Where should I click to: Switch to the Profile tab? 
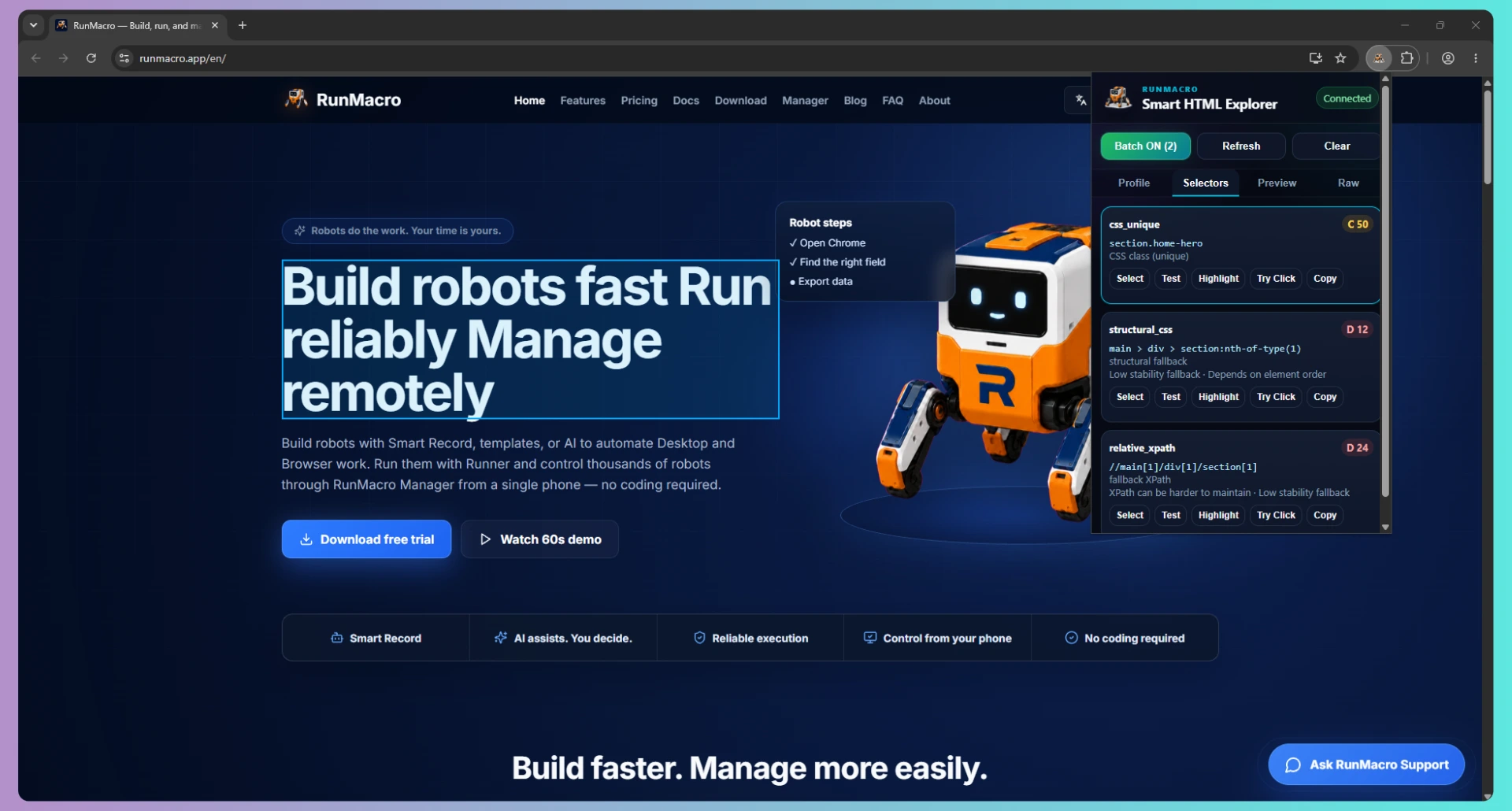(x=1134, y=183)
